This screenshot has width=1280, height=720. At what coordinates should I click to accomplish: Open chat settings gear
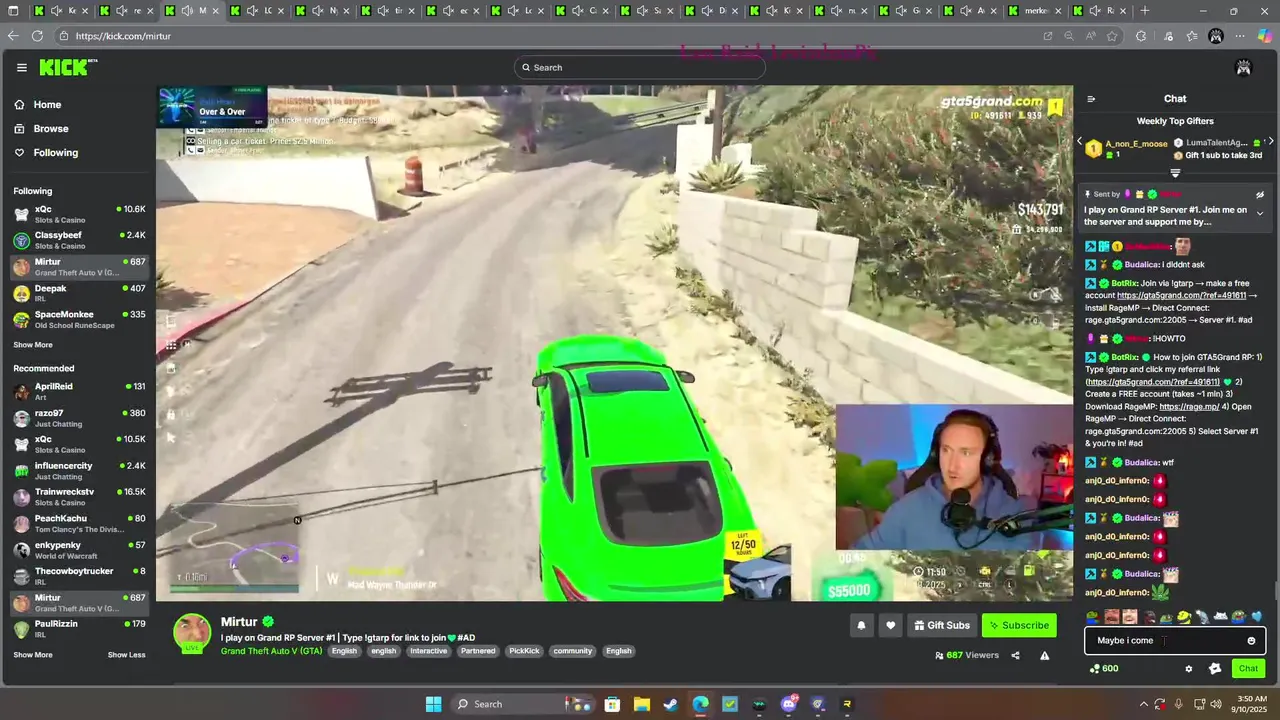[x=1189, y=669]
